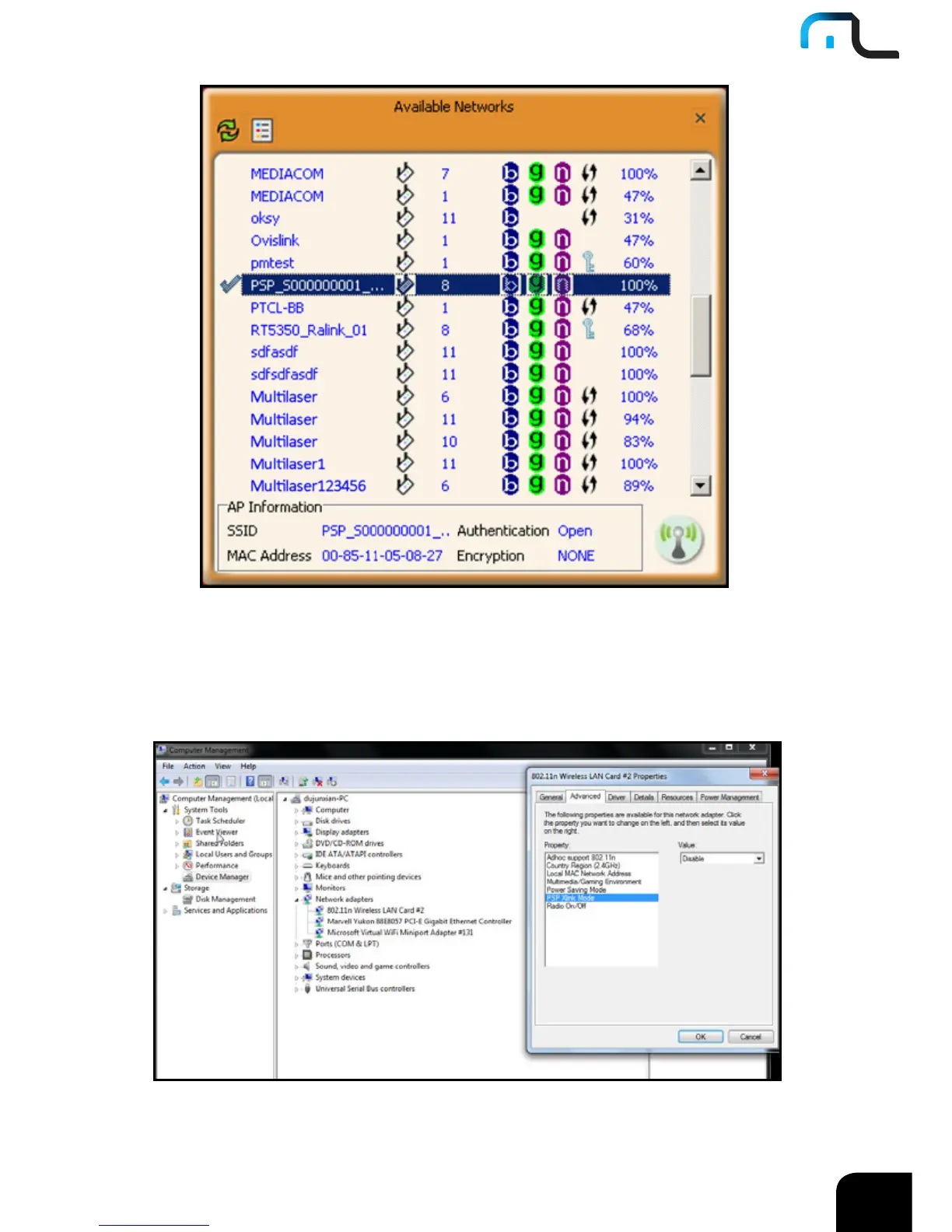Click the checkmark beside PSP_S000000001 network
This screenshot has height=1232, width=952.
[x=229, y=285]
